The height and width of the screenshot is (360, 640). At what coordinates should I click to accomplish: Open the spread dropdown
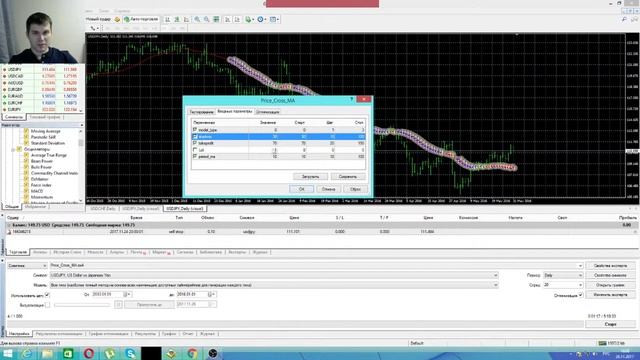point(580,285)
